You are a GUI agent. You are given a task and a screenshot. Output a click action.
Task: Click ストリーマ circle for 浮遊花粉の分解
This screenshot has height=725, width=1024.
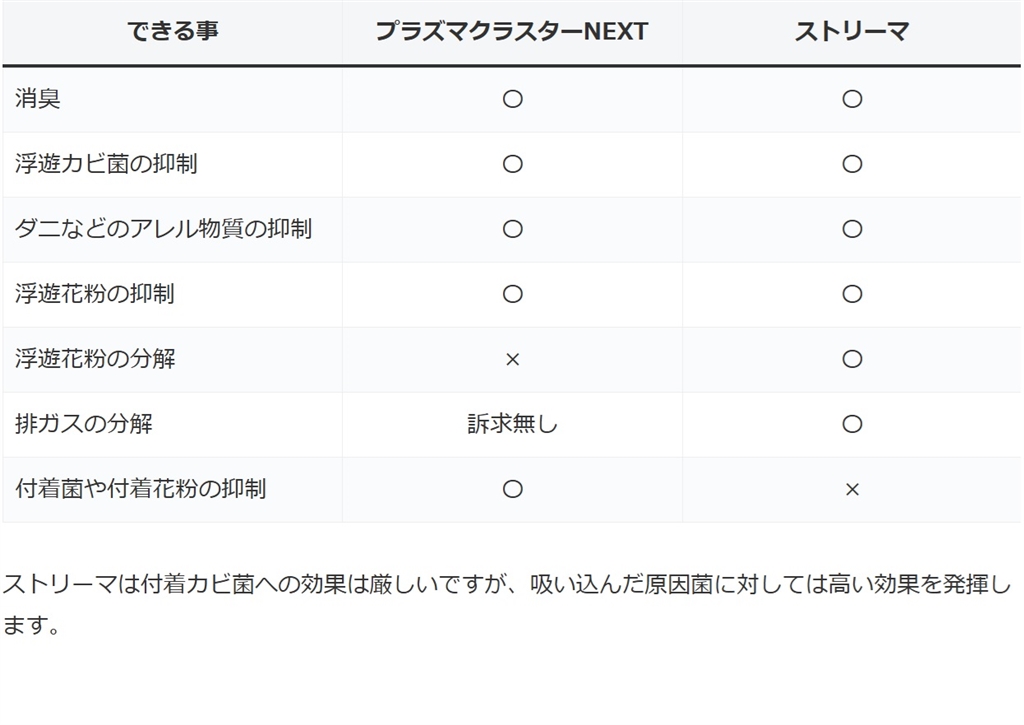852,359
